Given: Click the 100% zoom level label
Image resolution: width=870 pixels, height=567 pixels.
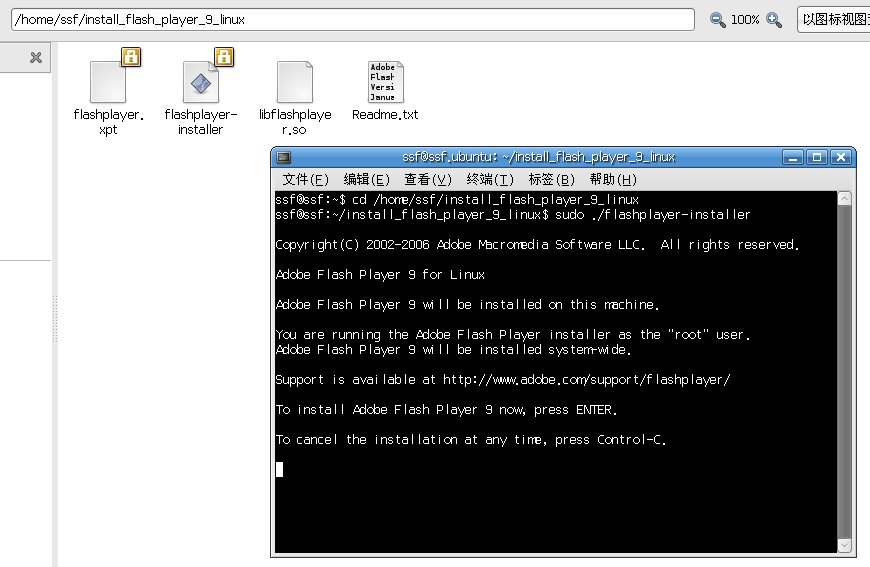Looking at the screenshot, I should (x=745, y=20).
